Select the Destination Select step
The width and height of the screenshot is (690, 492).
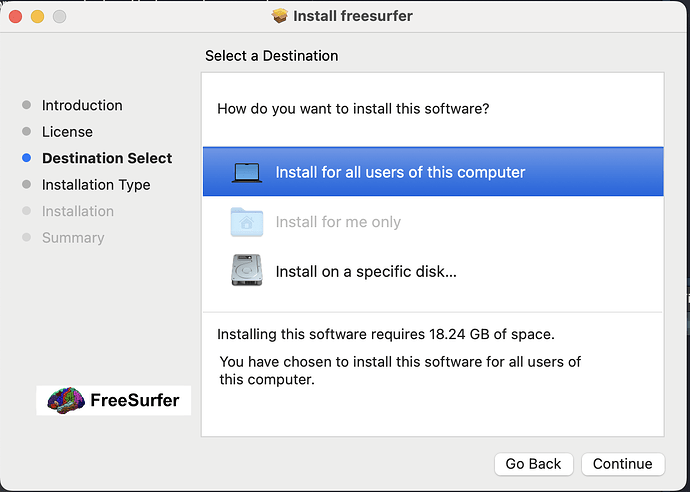[107, 158]
